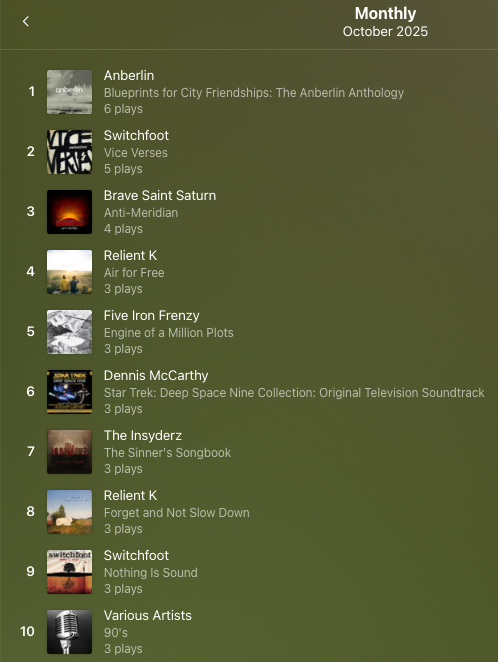Open the Monthly October 2025 header title
The width and height of the screenshot is (498, 662).
[385, 22]
